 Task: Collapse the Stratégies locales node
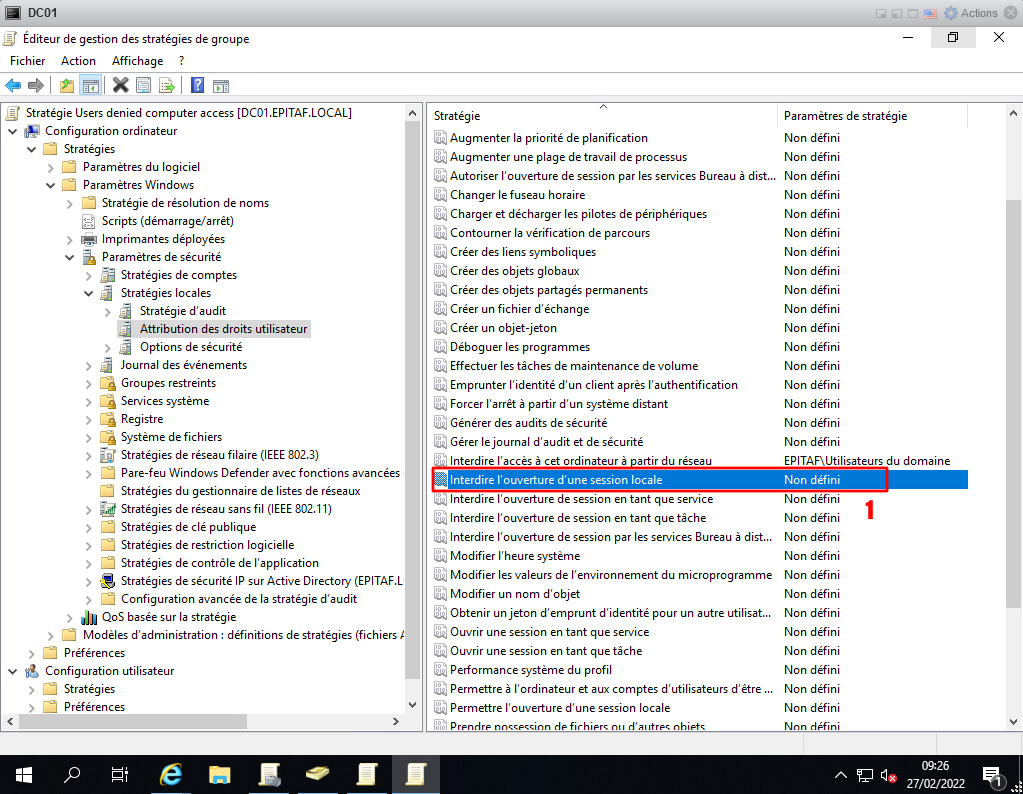[x=89, y=293]
